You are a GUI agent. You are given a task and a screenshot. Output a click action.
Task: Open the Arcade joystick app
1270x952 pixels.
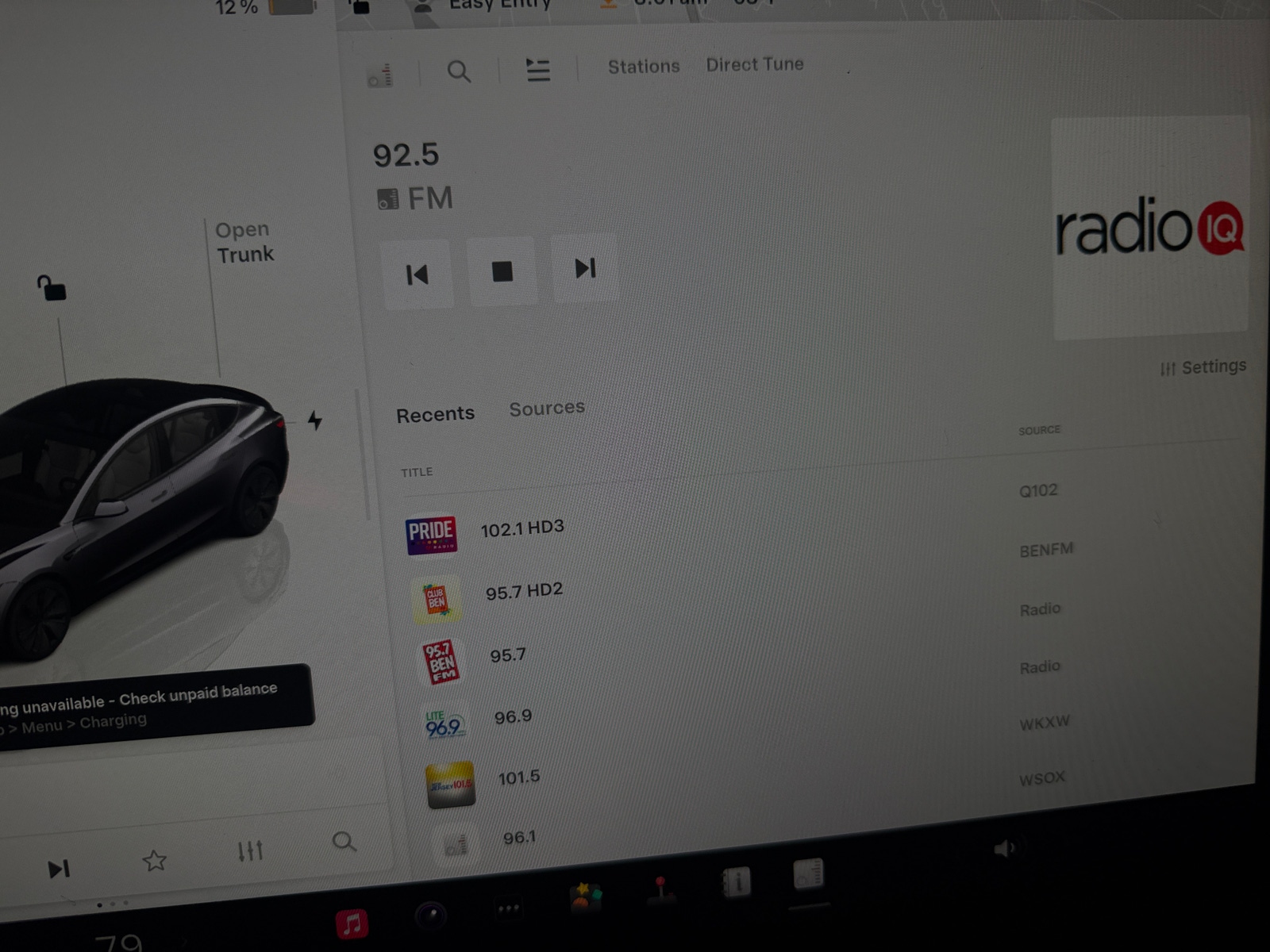tap(661, 890)
